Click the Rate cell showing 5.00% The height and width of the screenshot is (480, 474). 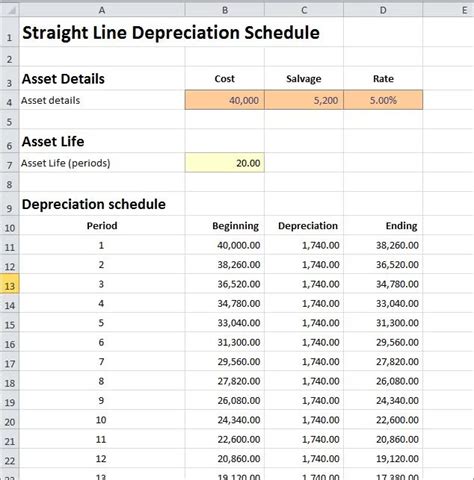point(383,100)
